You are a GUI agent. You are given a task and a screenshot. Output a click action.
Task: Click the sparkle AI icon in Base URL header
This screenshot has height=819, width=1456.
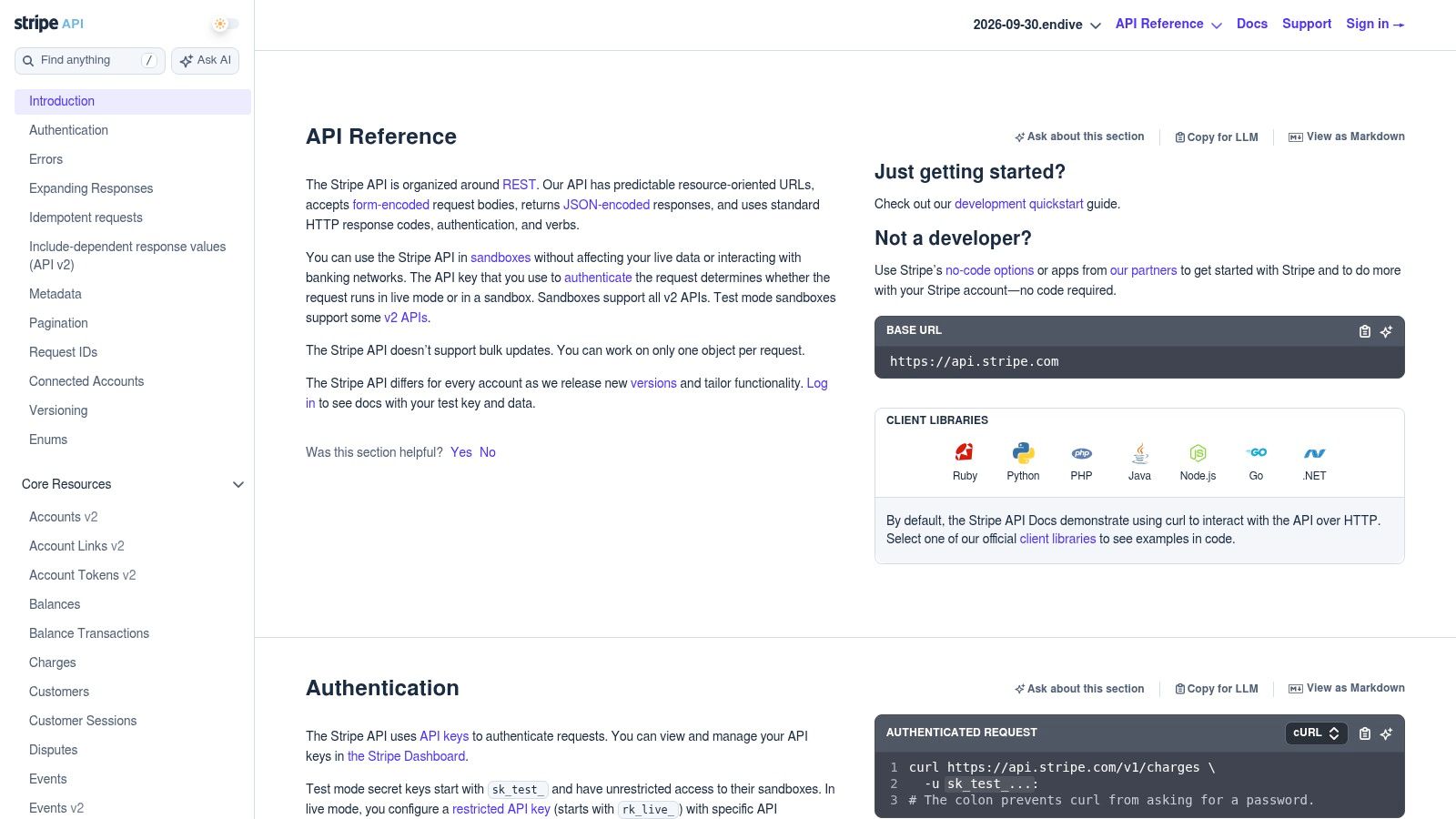point(1386,331)
